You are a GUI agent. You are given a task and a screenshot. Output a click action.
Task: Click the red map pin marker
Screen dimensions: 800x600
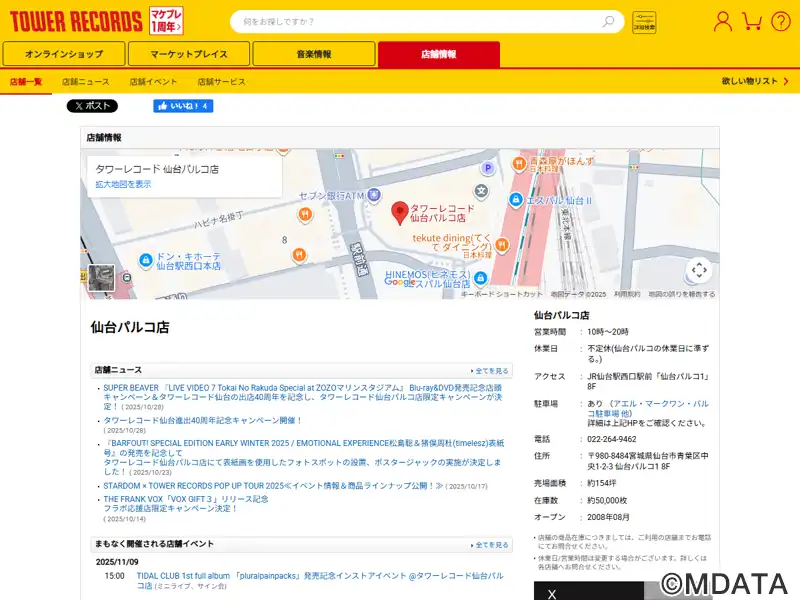399,211
